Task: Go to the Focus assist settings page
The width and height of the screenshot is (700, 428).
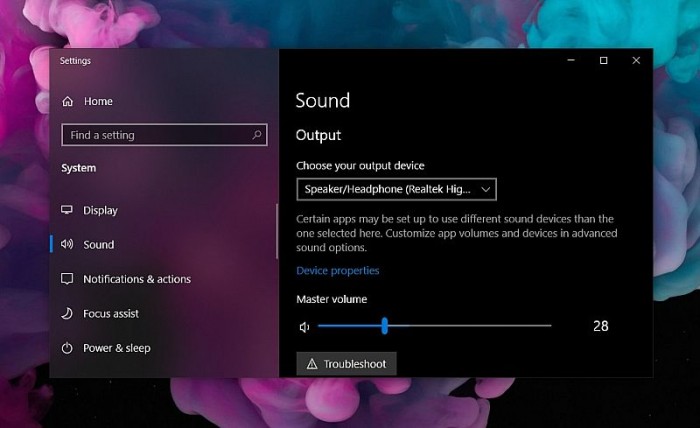Action: click(x=110, y=313)
